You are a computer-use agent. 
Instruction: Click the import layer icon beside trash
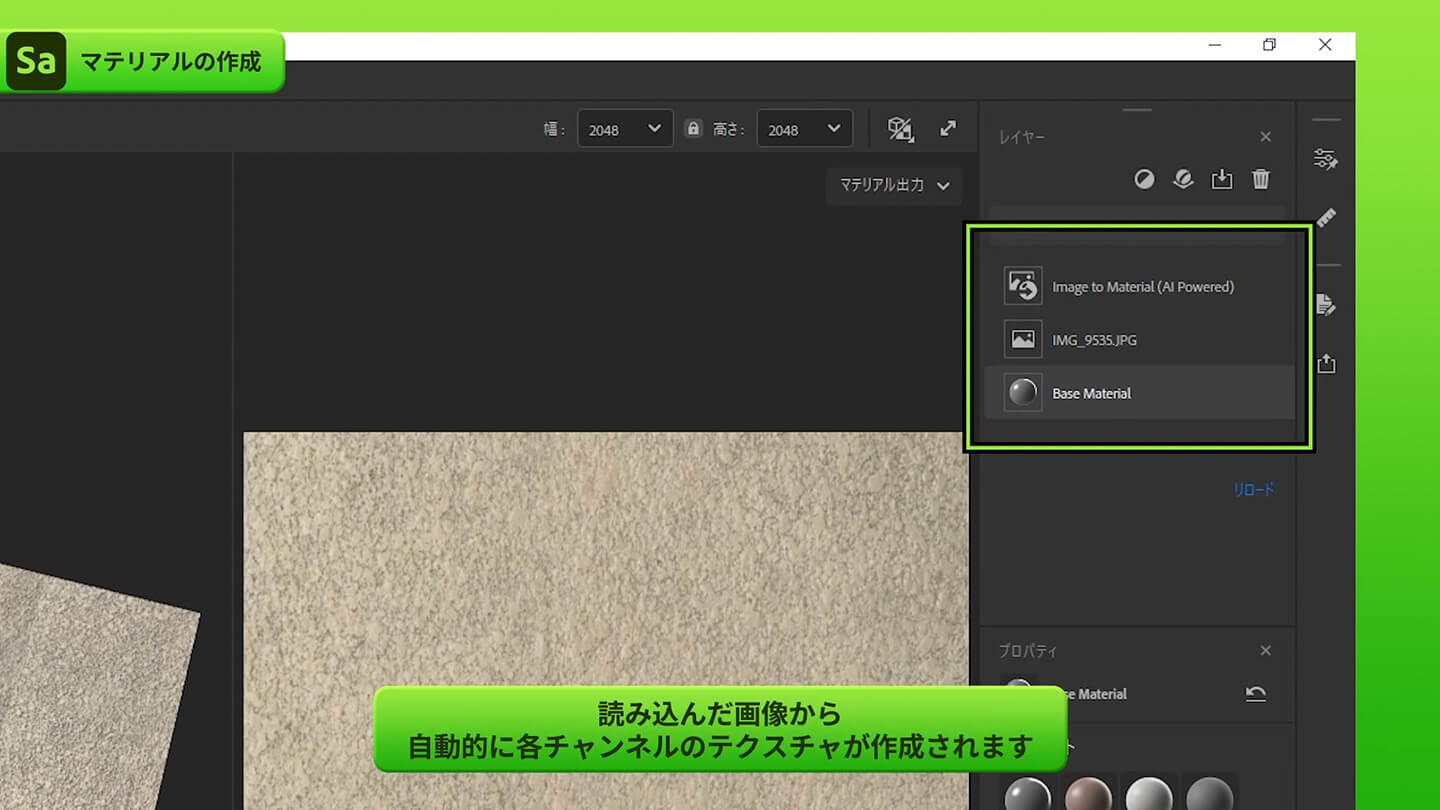pos(1222,179)
